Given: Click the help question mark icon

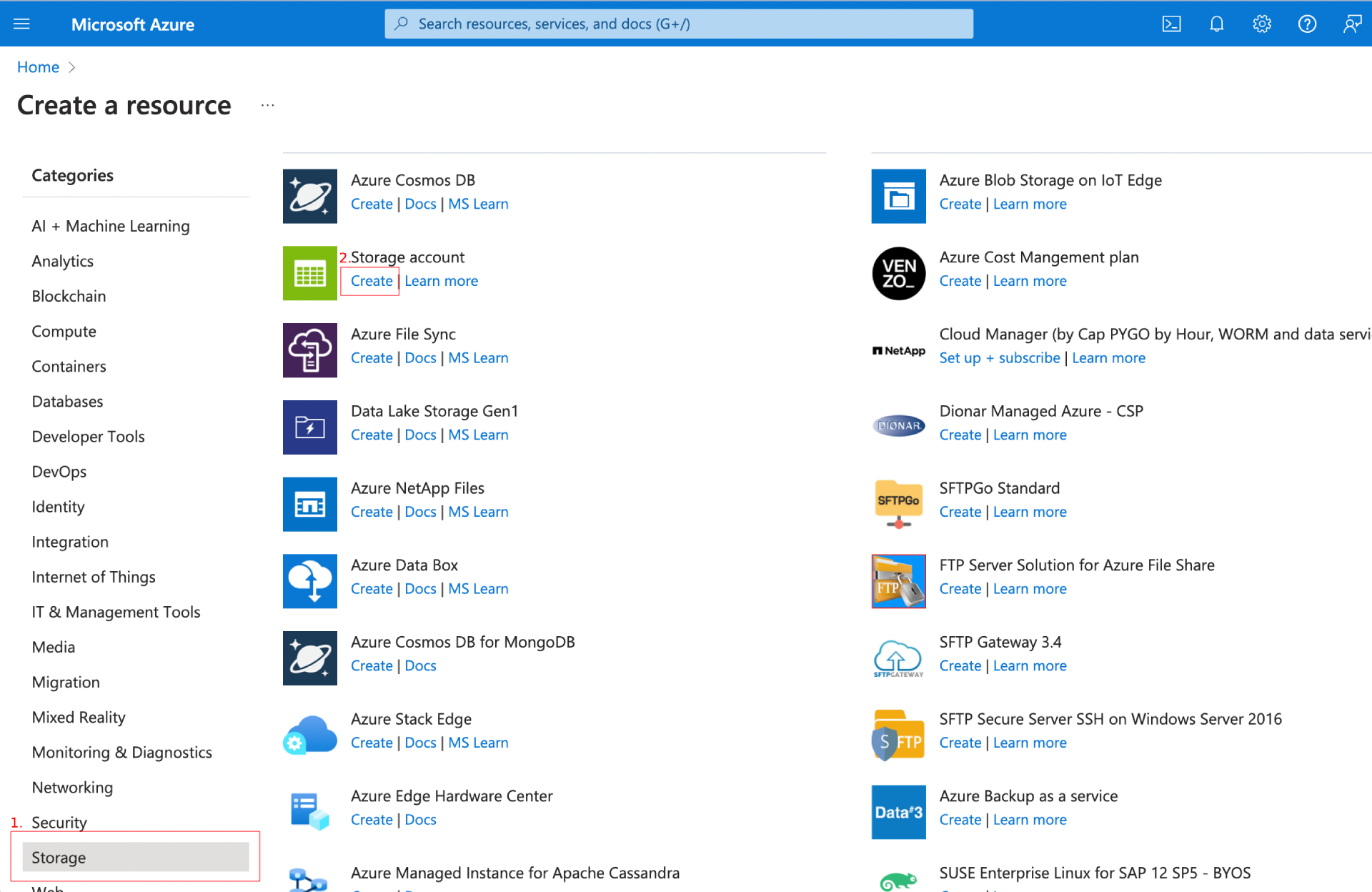Looking at the screenshot, I should 1307,24.
